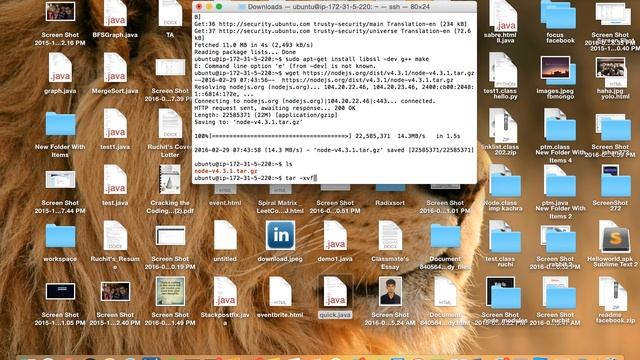
Task: Select the test1.java file icon
Action: click(115, 124)
